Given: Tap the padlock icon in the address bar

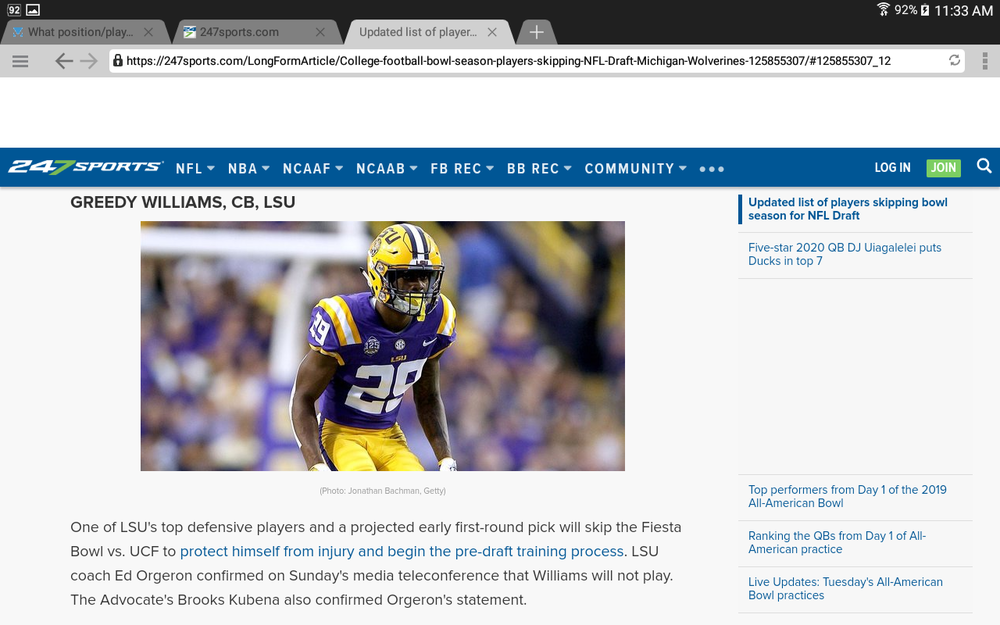Looking at the screenshot, I should click(x=118, y=61).
